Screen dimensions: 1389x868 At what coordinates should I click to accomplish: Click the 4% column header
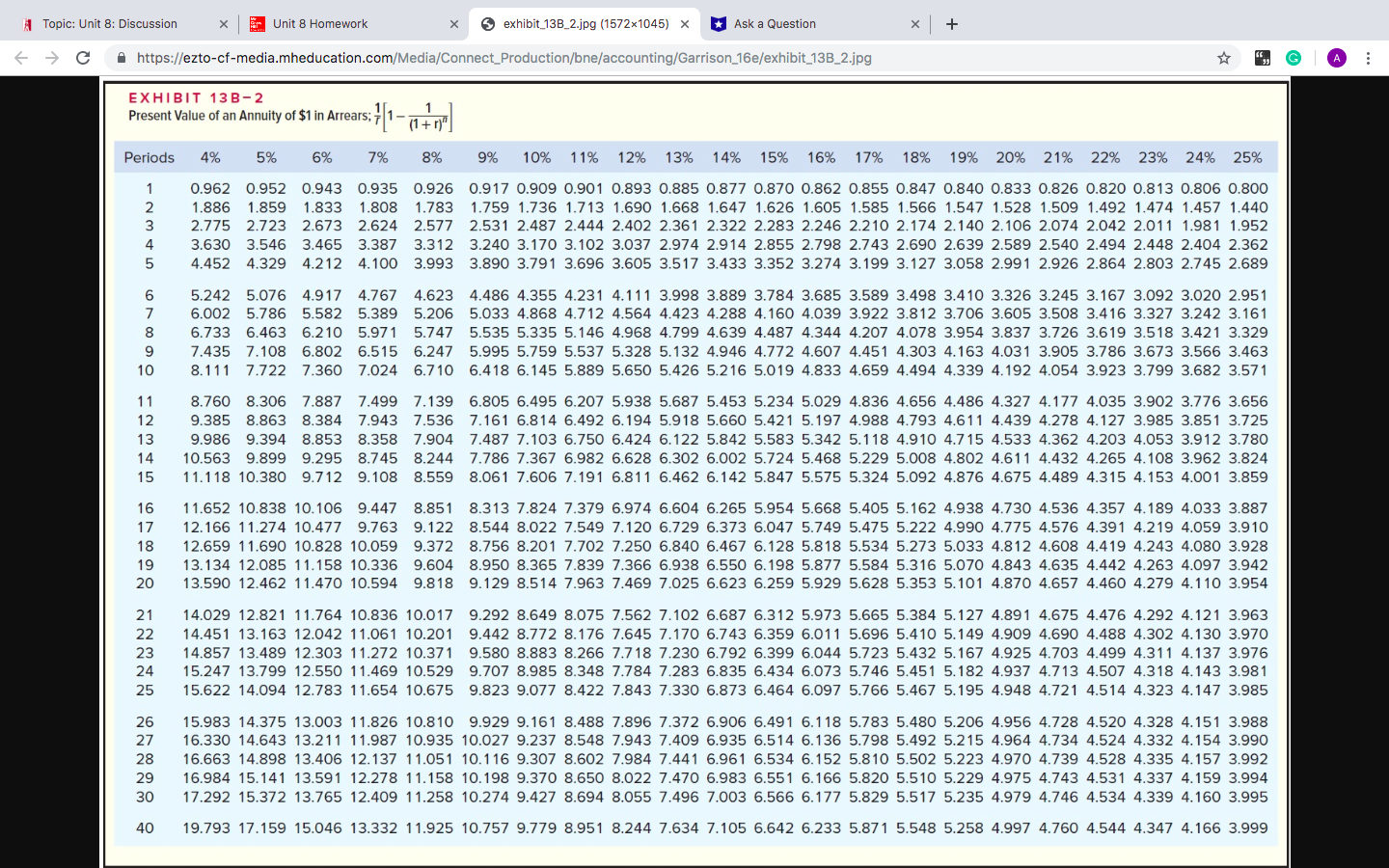(x=210, y=157)
